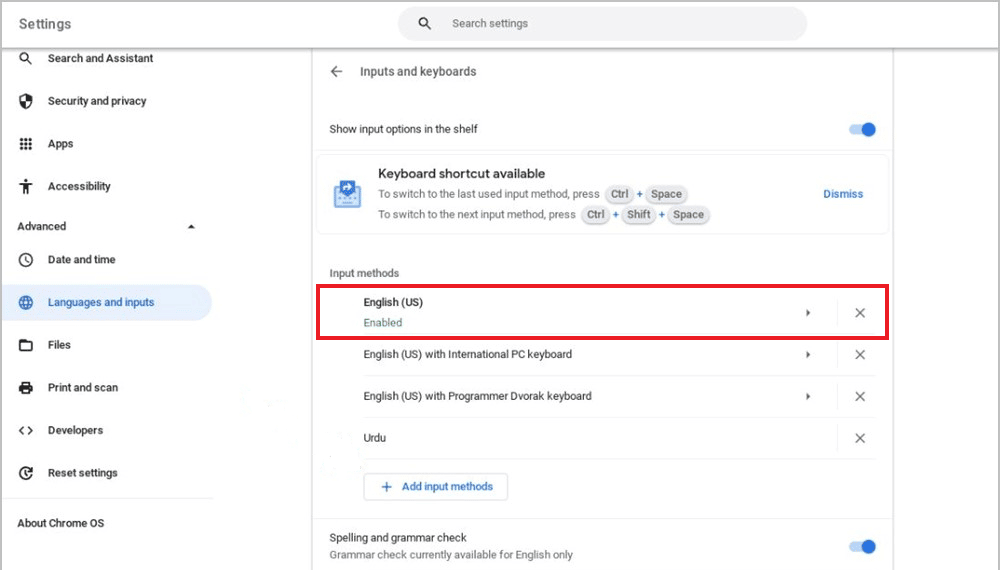1000x570 pixels.
Task: Remove International PC keyboard input method
Action: (860, 354)
